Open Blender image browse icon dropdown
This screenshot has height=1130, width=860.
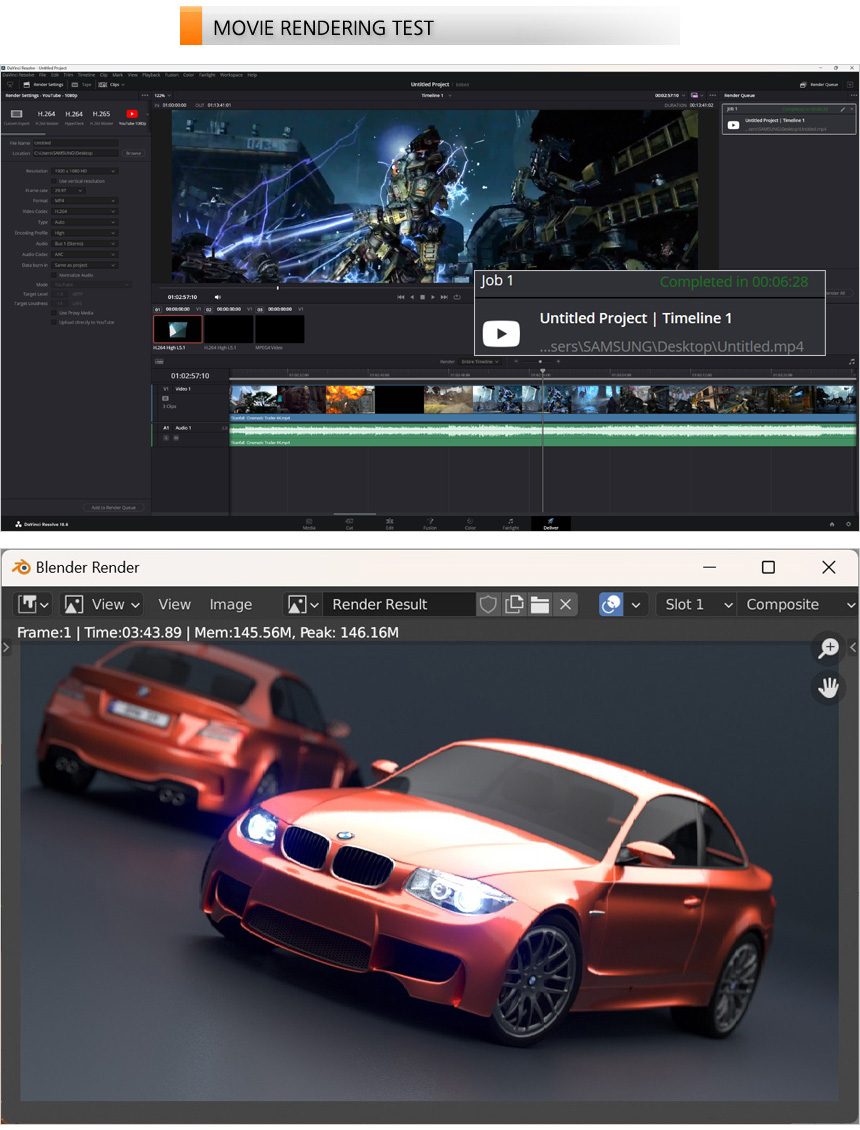click(303, 605)
